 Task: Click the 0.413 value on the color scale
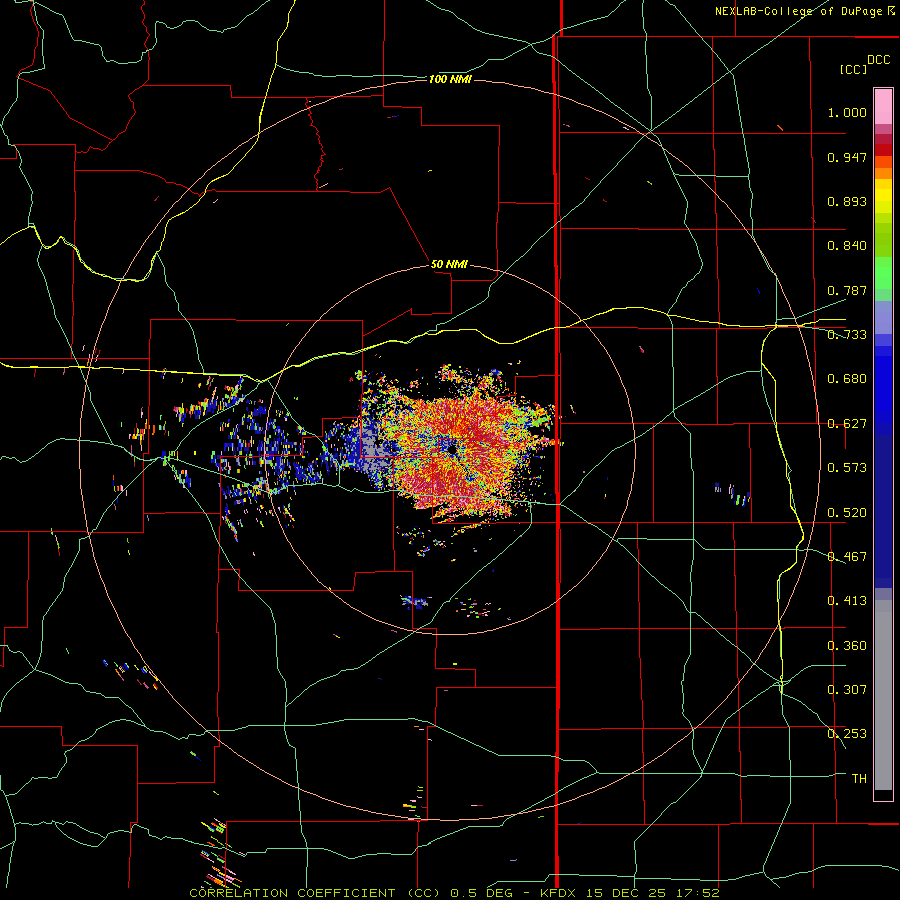pos(847,601)
